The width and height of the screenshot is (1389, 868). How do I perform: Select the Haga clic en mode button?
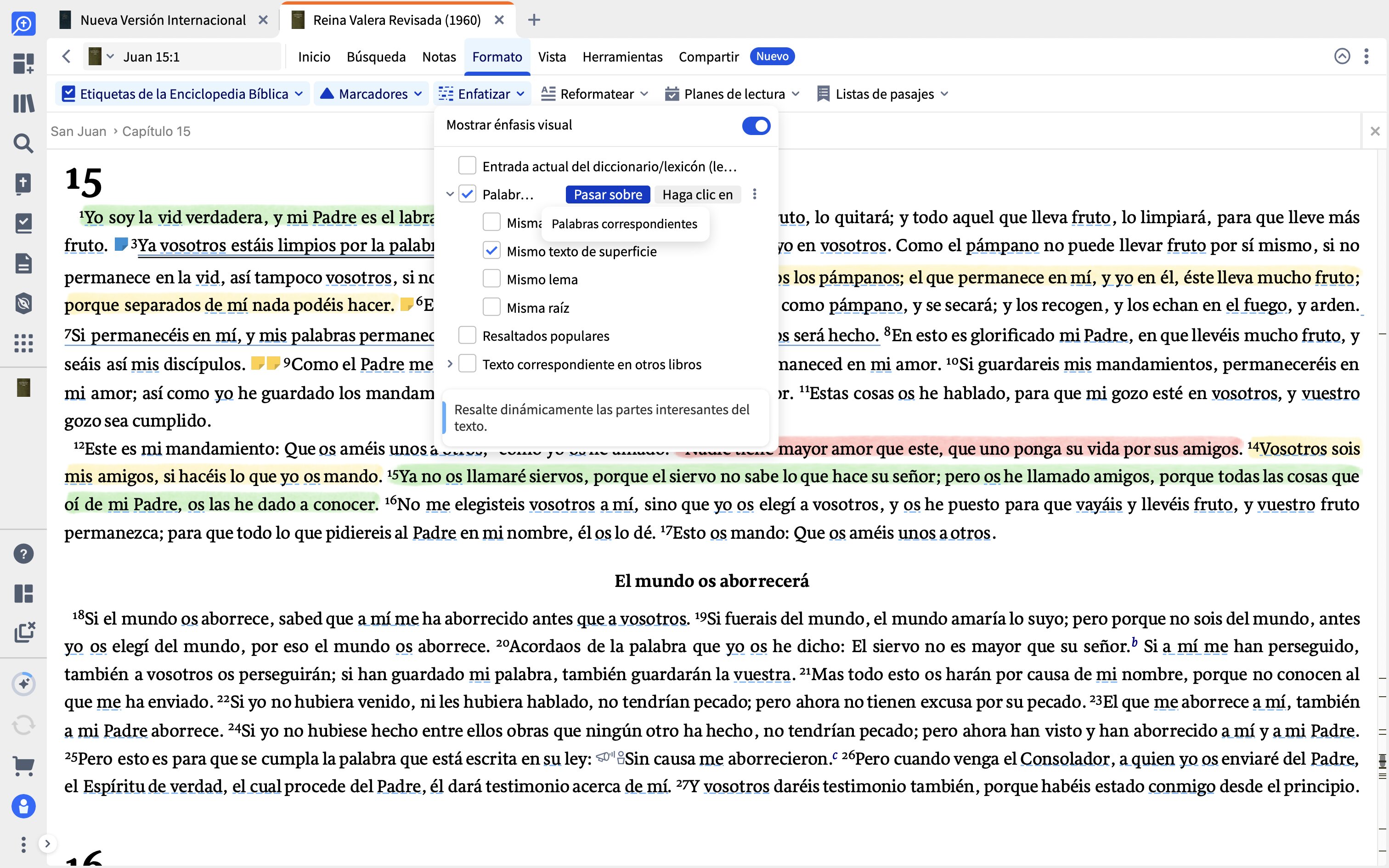tap(697, 195)
